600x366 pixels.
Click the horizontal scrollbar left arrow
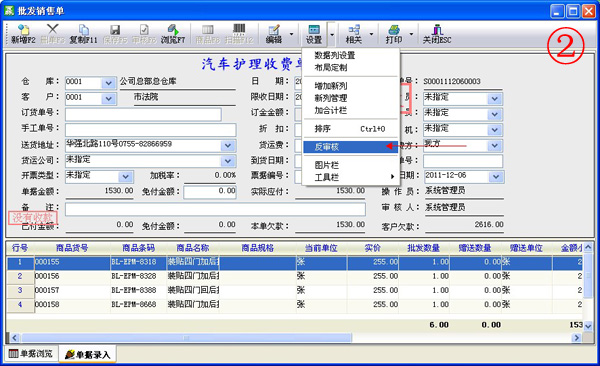point(15,338)
